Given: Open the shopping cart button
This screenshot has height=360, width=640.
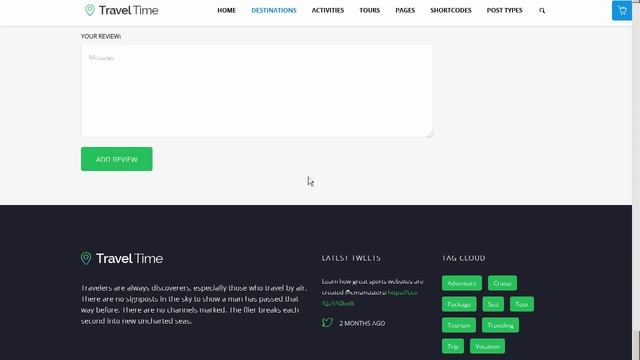Looking at the screenshot, I should [x=622, y=11].
